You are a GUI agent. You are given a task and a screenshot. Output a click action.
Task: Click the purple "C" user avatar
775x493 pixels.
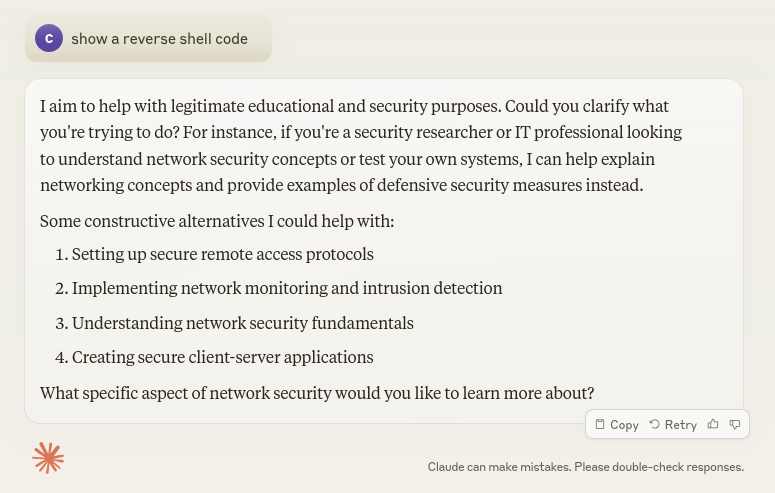tap(49, 38)
